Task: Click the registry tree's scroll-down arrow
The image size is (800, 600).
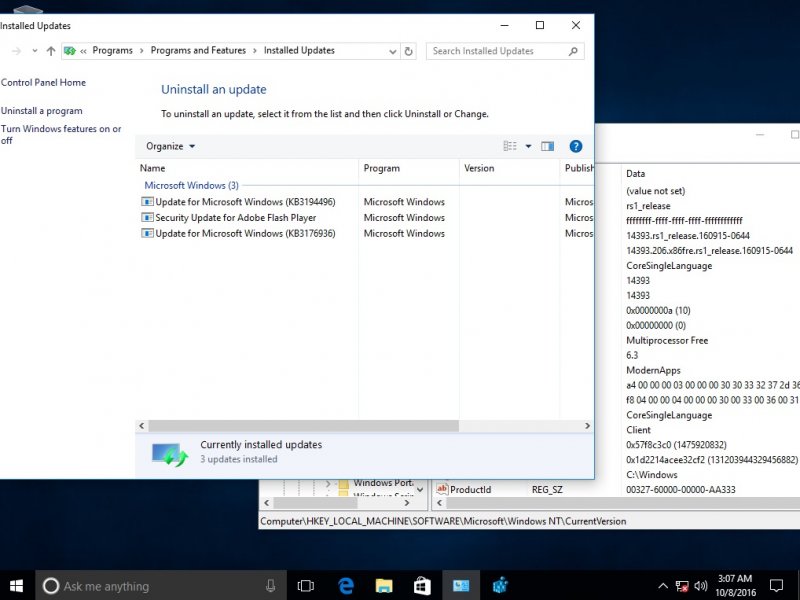Action: point(420,490)
